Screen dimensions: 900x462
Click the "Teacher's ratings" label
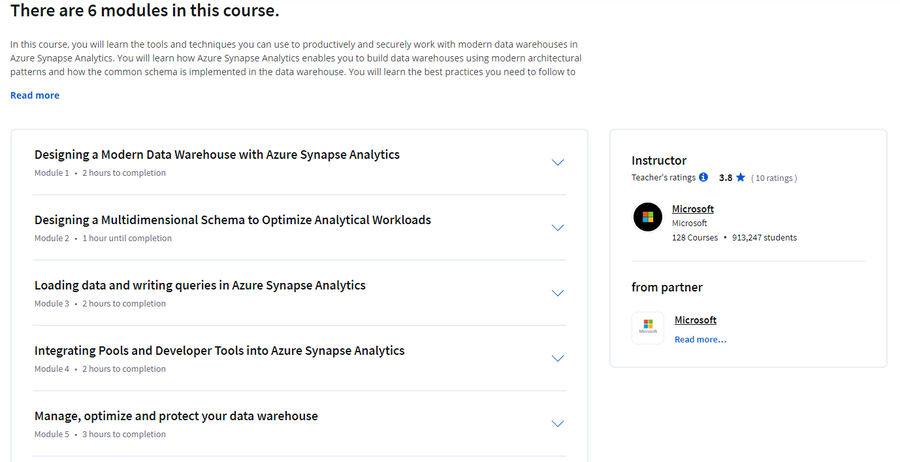click(664, 178)
